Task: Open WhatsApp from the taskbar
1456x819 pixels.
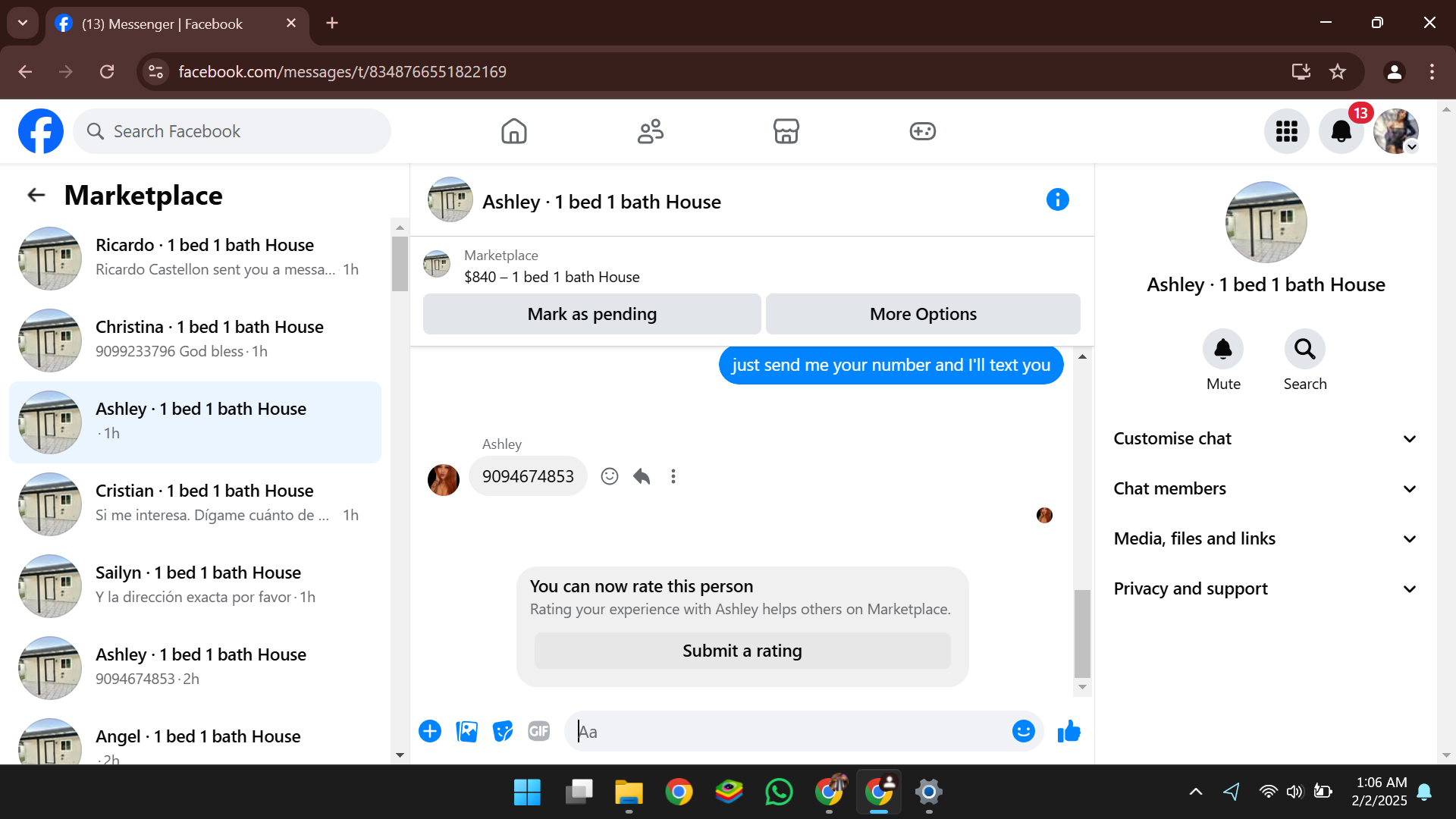Action: (779, 792)
